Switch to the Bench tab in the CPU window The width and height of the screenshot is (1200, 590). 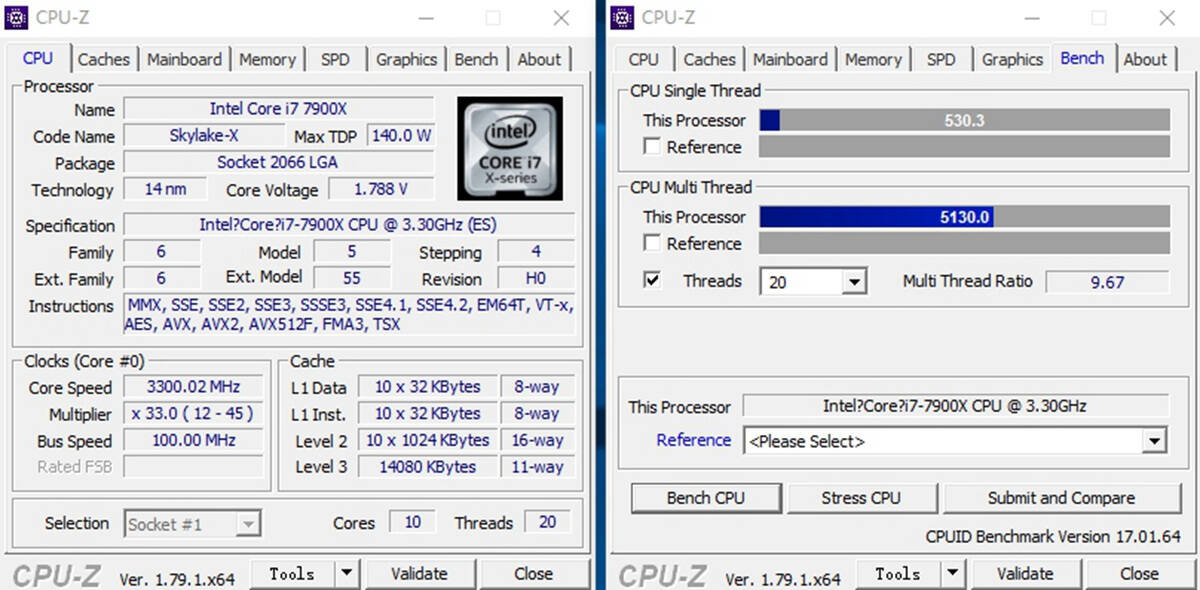coord(476,59)
